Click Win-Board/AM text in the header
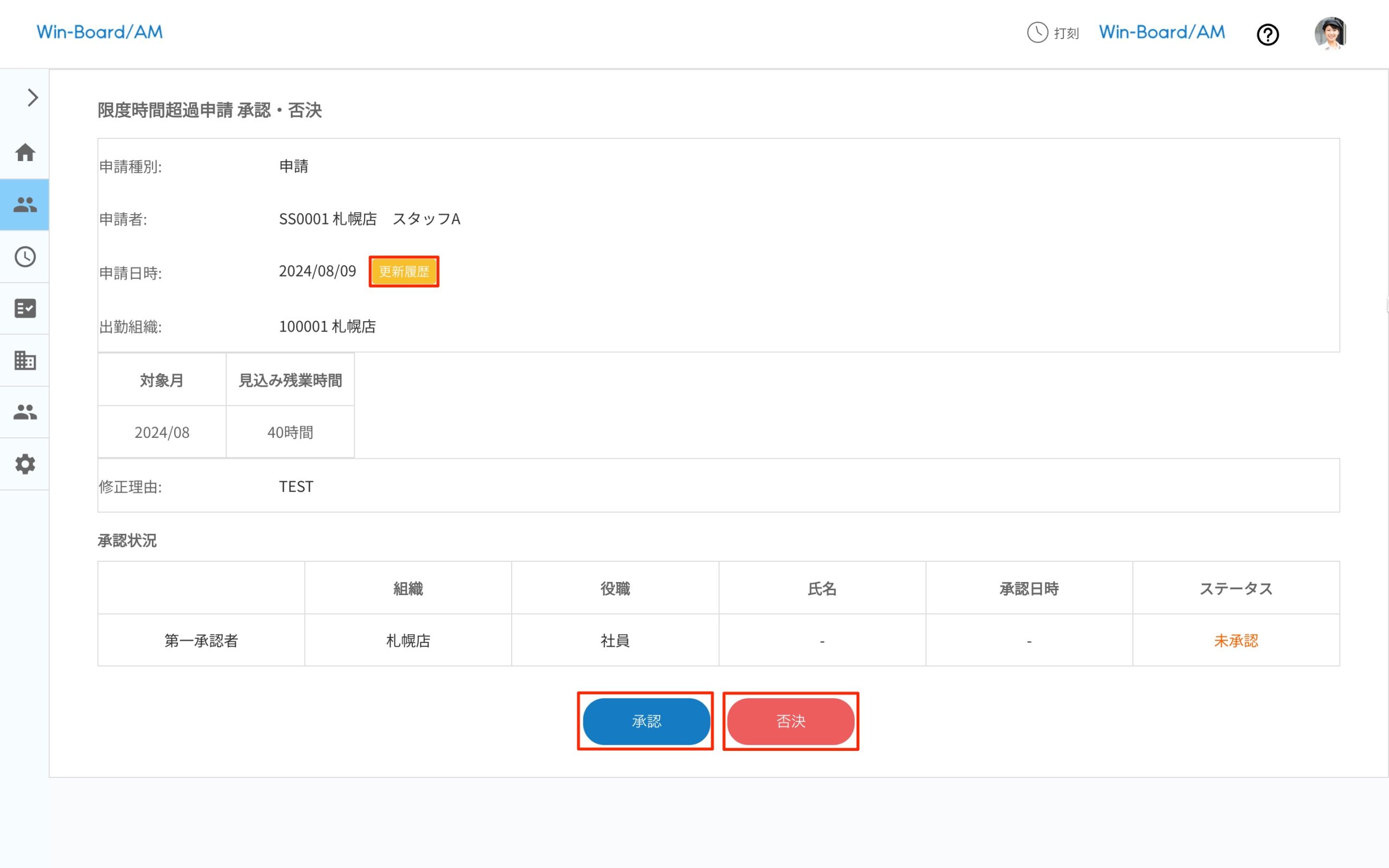Image resolution: width=1389 pixels, height=868 pixels. 1161,31
